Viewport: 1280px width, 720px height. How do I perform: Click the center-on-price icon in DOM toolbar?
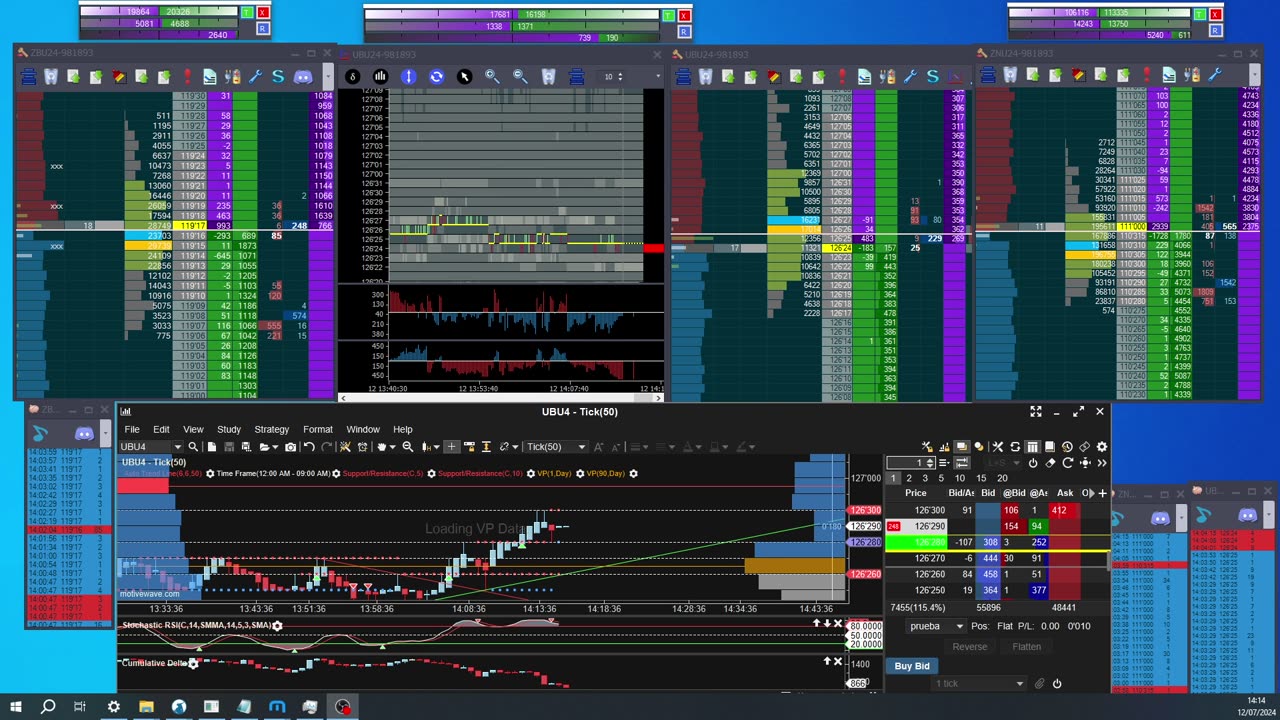(x=1085, y=463)
